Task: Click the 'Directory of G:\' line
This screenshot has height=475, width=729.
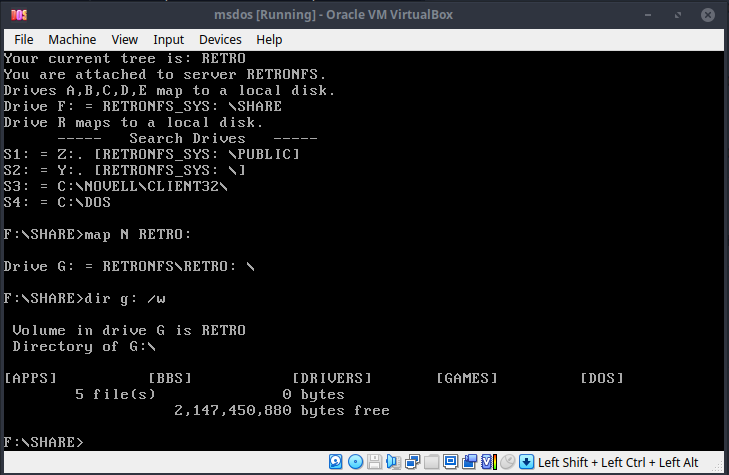Action: pyautogui.click(x=84, y=347)
